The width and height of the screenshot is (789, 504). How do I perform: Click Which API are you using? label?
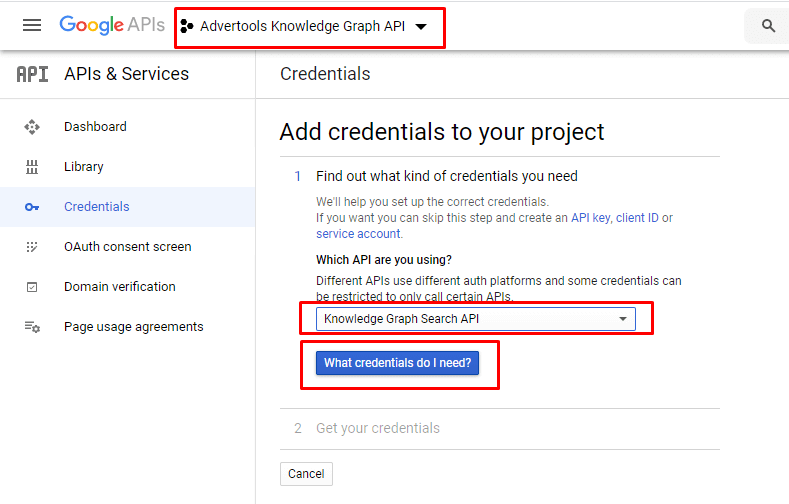tap(383, 260)
